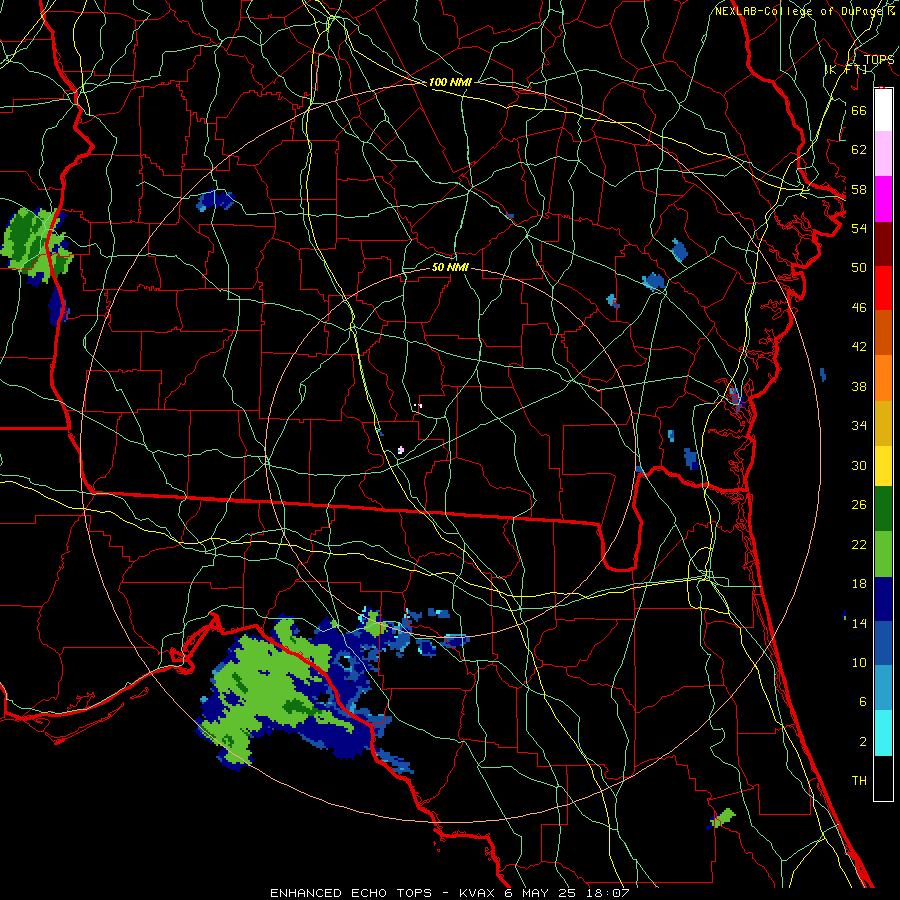This screenshot has width=900, height=900.
Task: Pick the dark orange legend swatch
Action: point(883,333)
